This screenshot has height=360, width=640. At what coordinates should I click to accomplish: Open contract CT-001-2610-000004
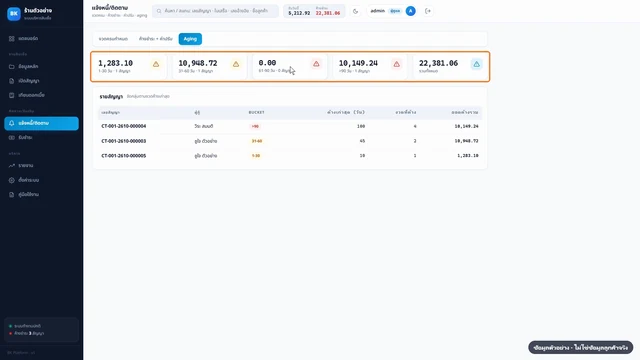tap(124, 127)
